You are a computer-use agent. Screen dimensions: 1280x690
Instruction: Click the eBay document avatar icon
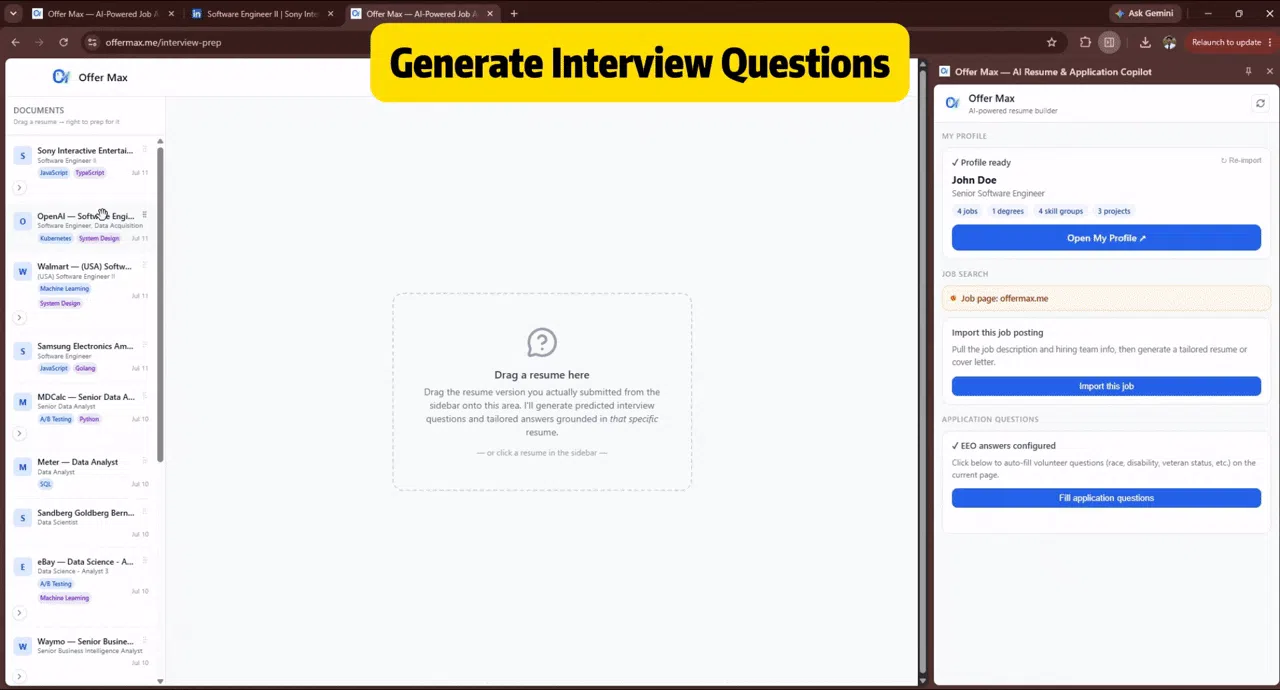pos(22,567)
